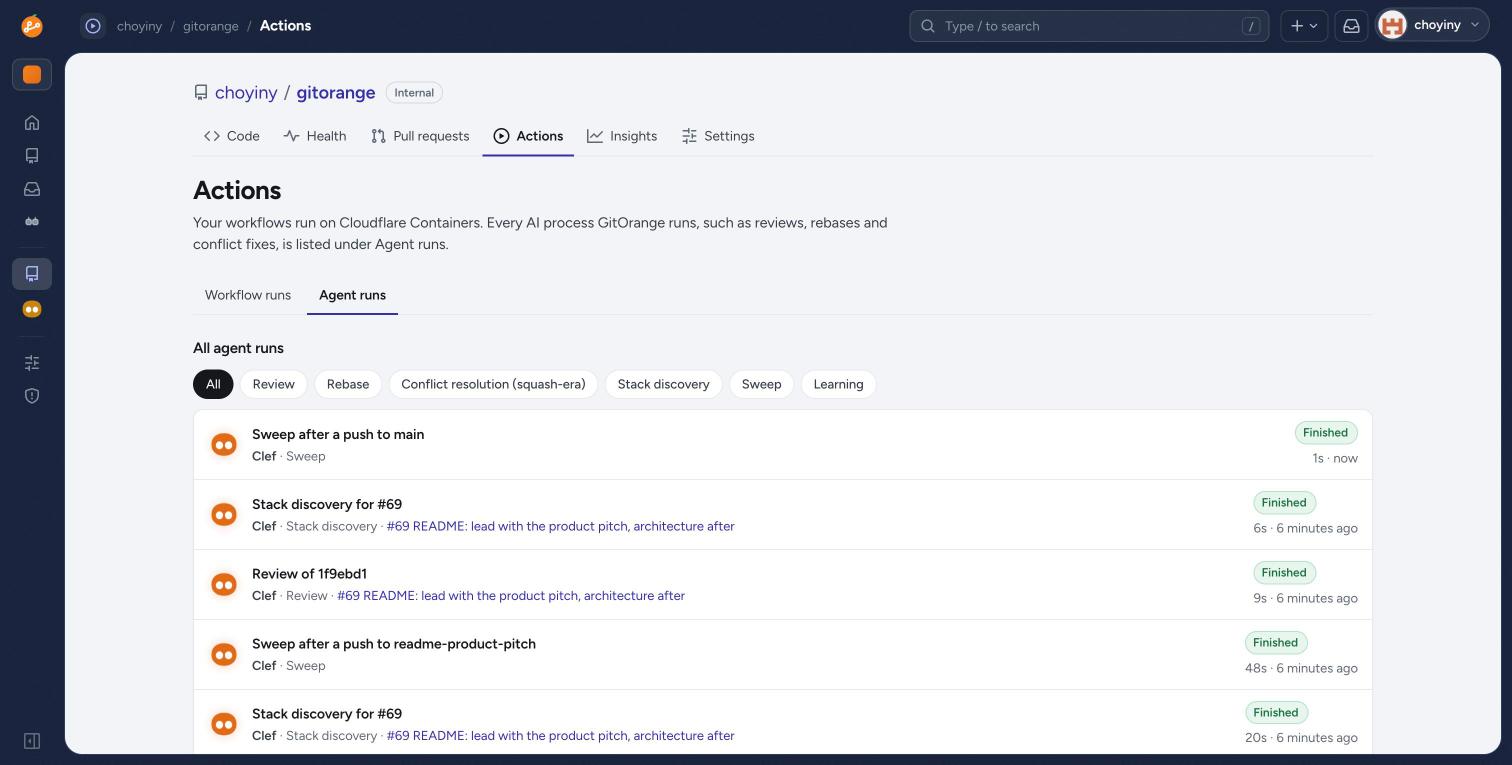Viewport: 1512px width, 765px height.
Task: Go to Home in the sidebar
Action: [x=32, y=123]
